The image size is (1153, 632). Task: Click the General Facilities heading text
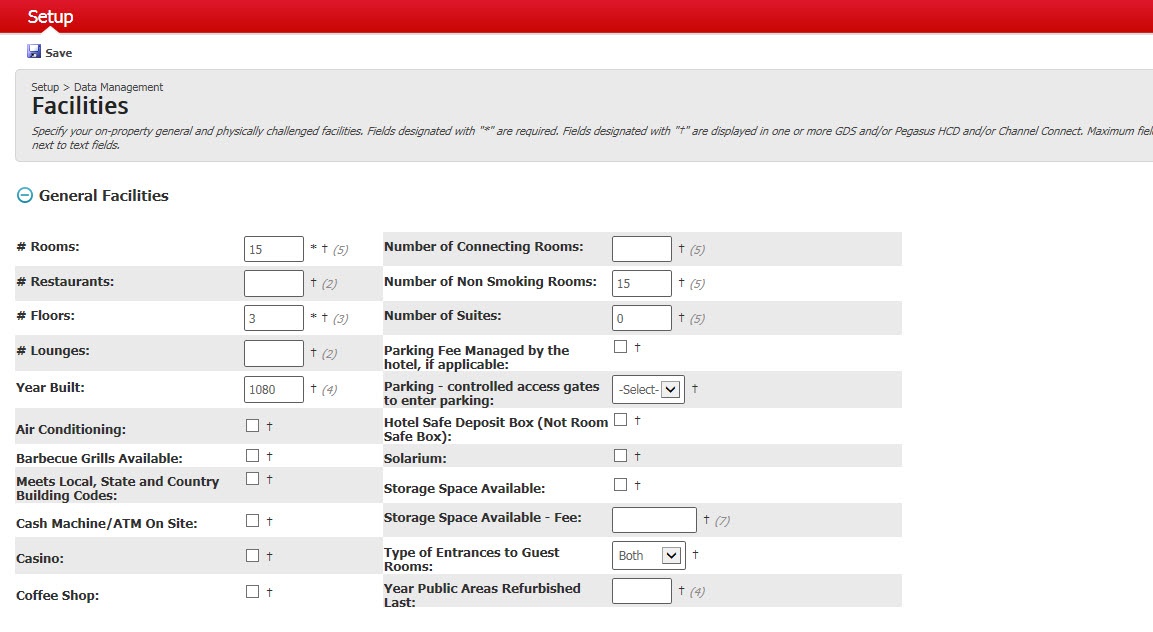click(104, 196)
